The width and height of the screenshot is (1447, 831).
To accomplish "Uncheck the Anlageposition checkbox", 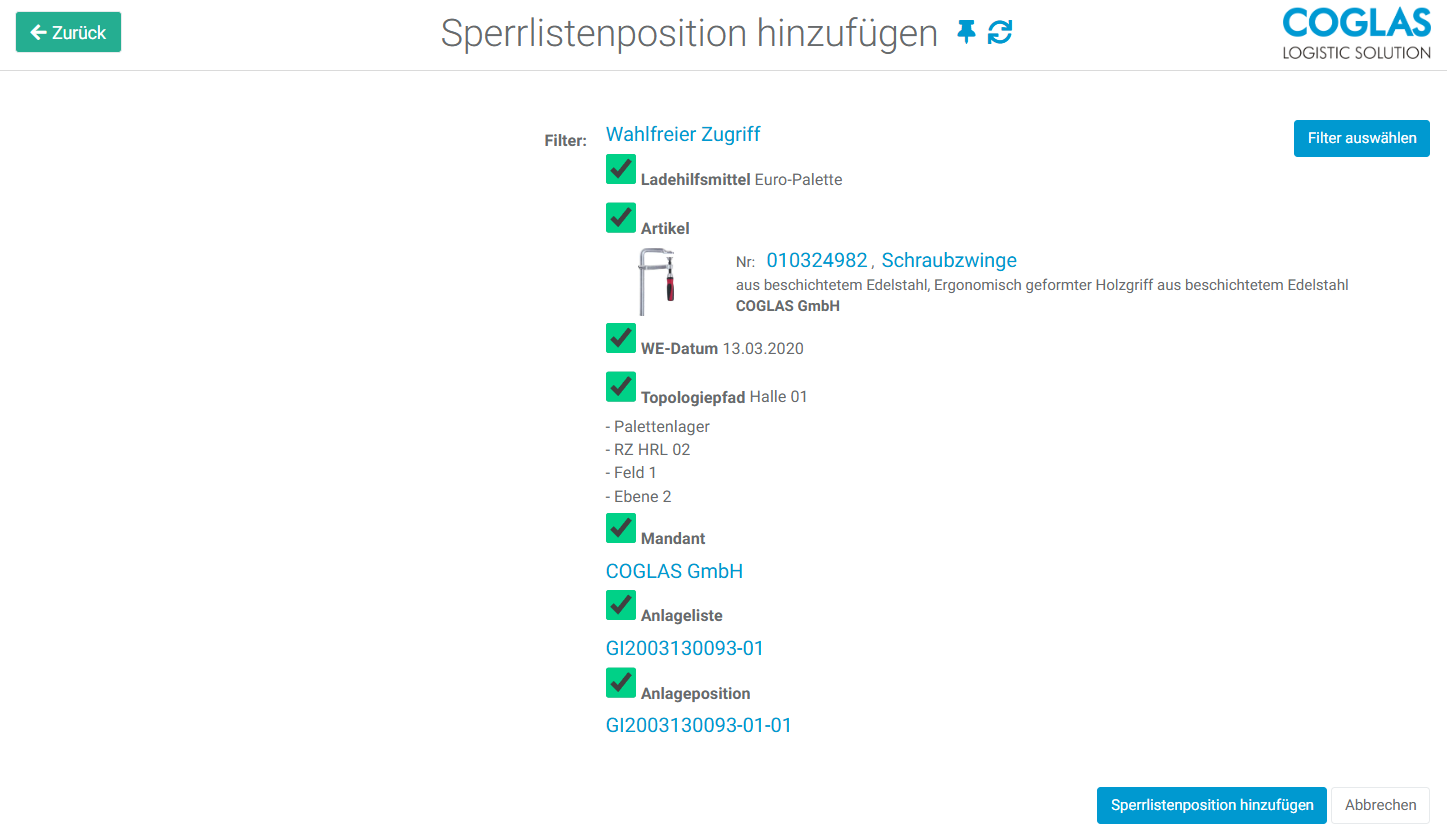I will 620,683.
